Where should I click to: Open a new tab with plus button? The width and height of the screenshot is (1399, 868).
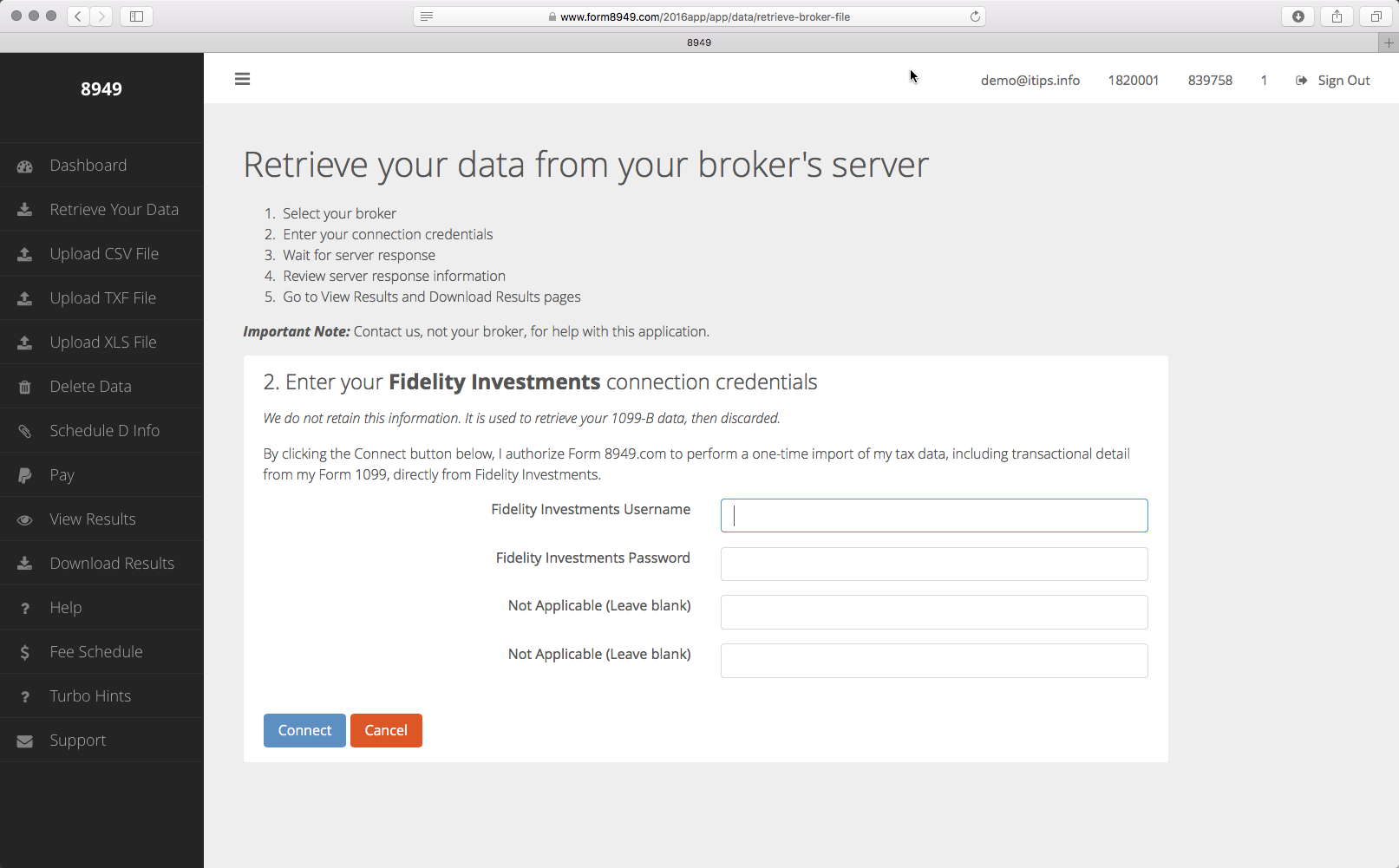pos(1389,42)
